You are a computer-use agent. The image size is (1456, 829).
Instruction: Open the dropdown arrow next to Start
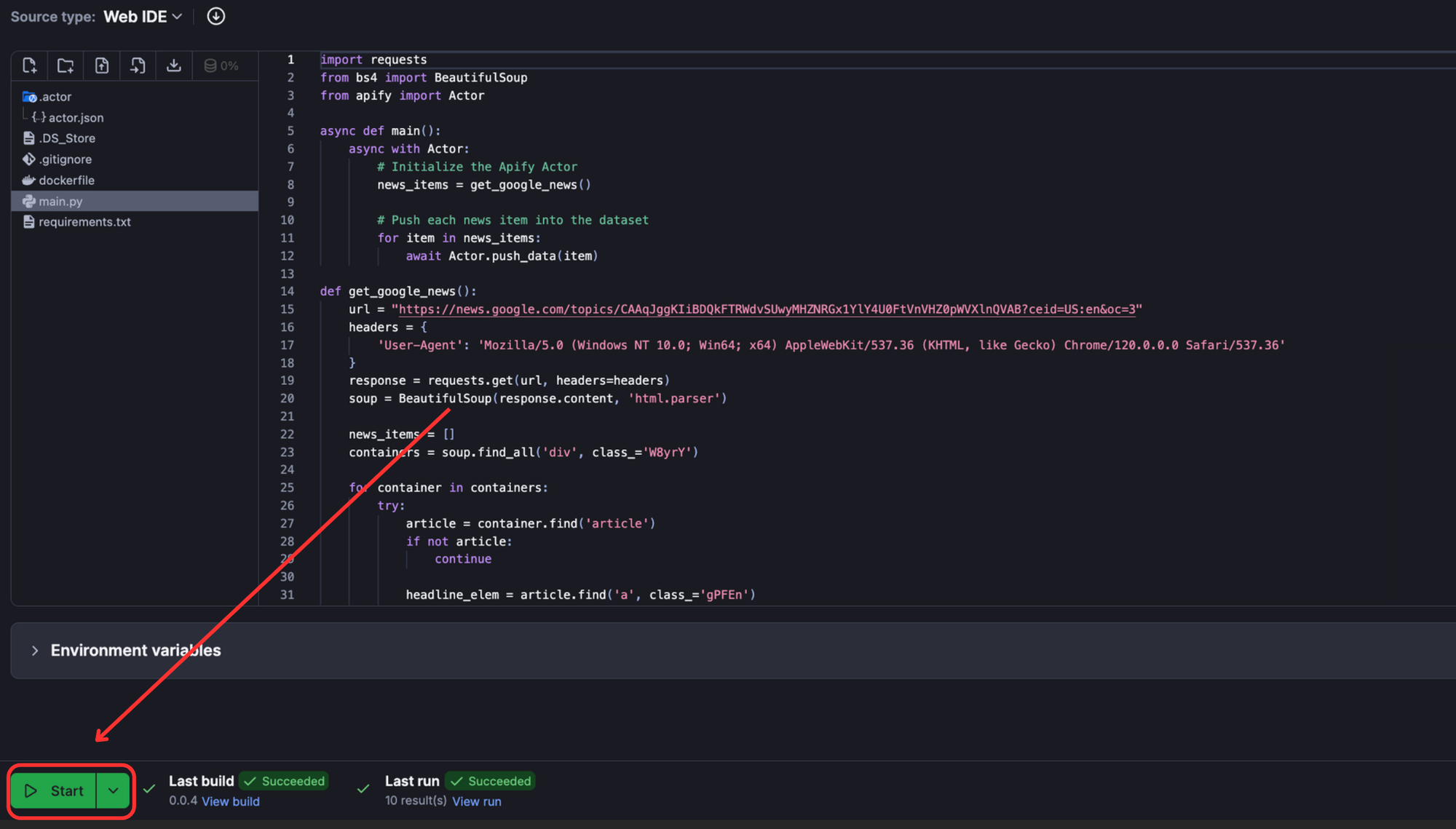point(114,790)
